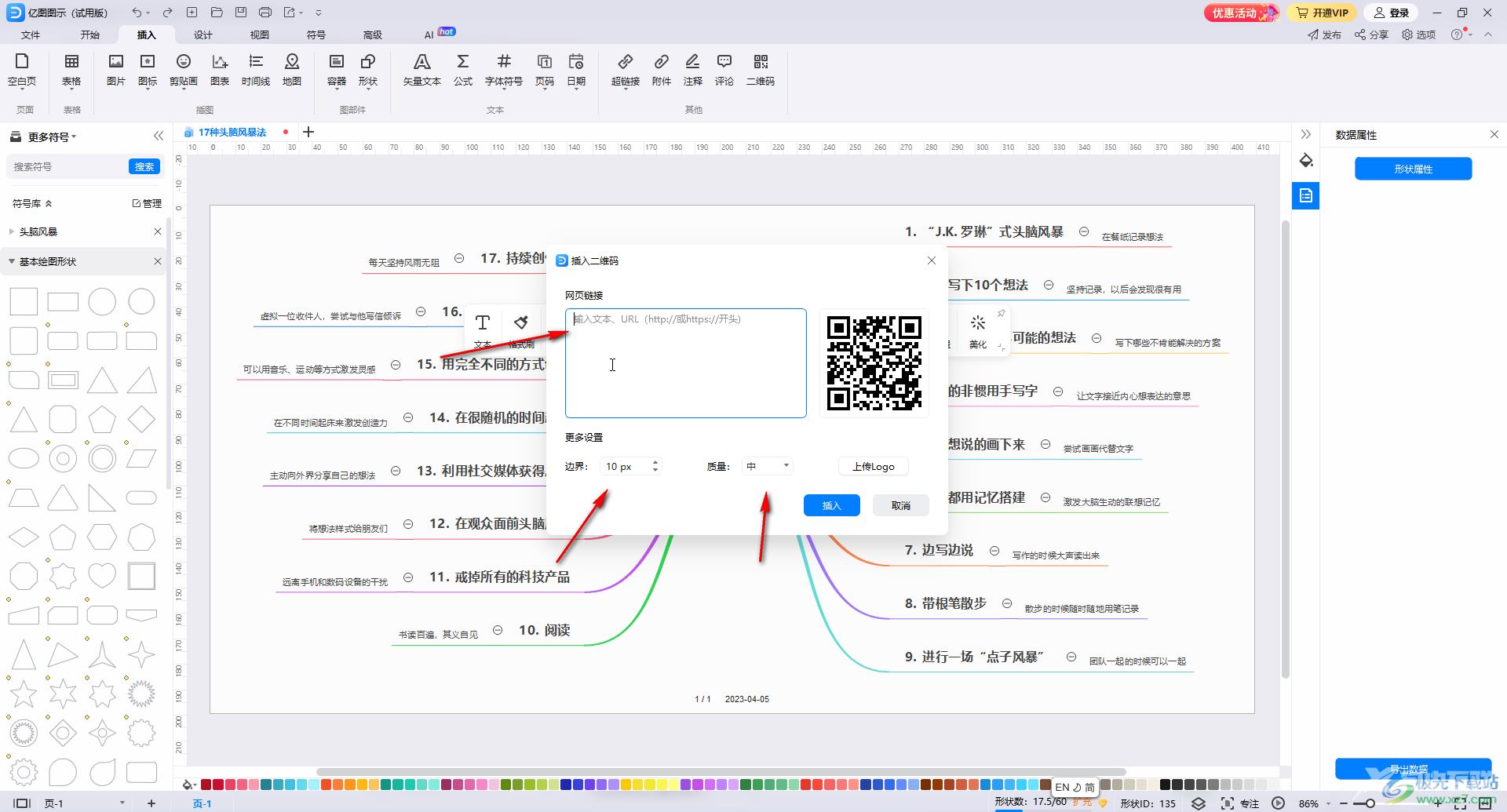Click the undo arrow in title bar
This screenshot has width=1507, height=812.
137,13
